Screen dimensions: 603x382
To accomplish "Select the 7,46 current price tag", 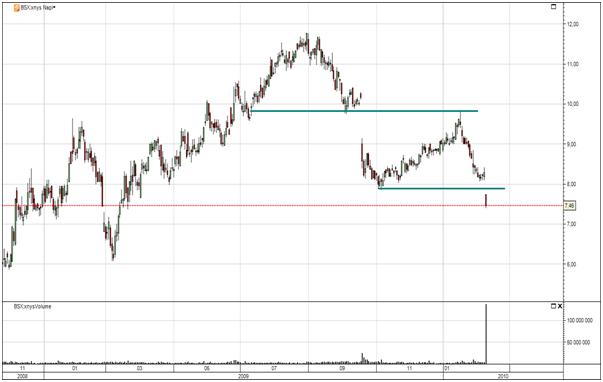I will point(570,206).
